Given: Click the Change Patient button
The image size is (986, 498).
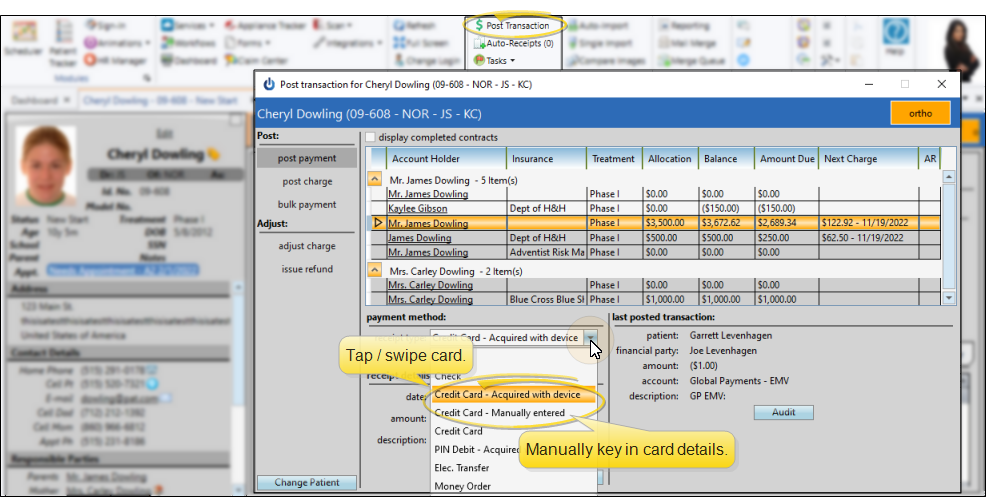Looking at the screenshot, I should (x=306, y=483).
